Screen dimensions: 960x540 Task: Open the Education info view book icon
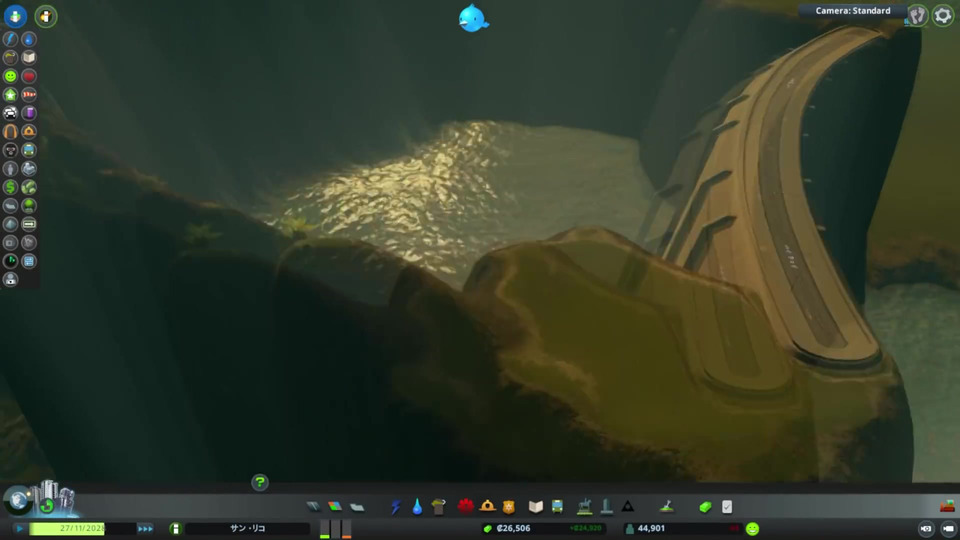pos(29,58)
